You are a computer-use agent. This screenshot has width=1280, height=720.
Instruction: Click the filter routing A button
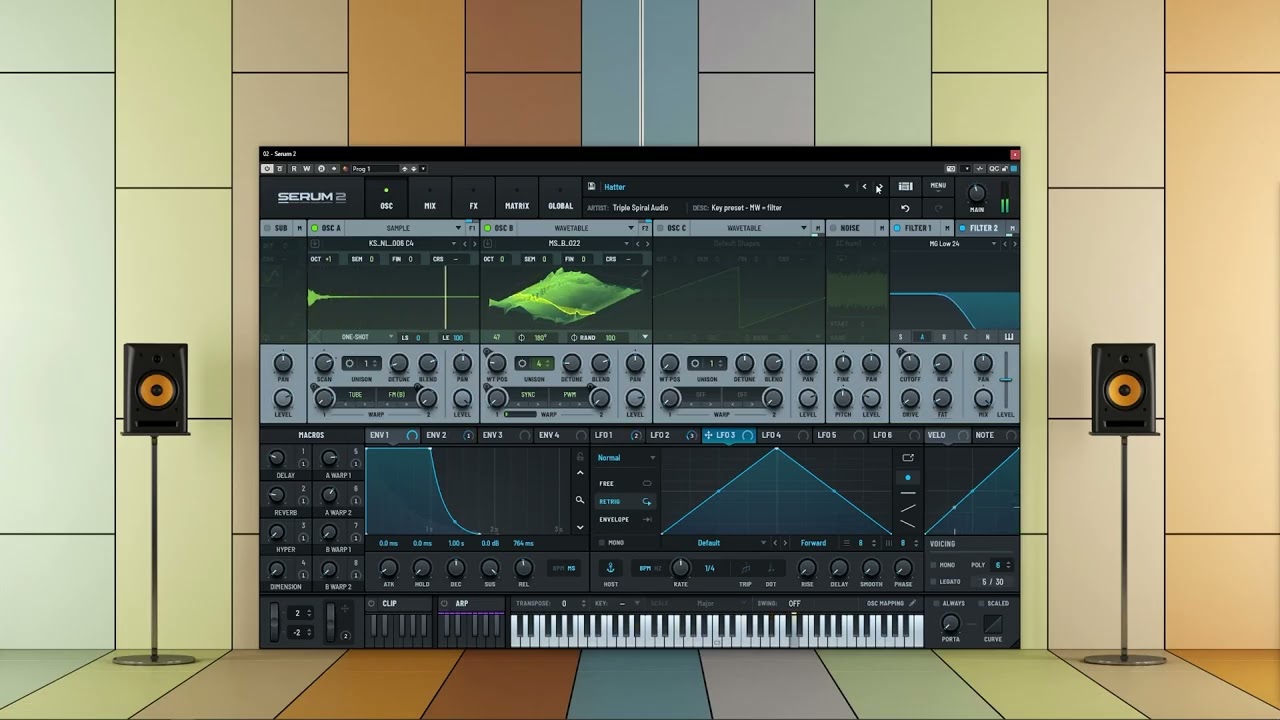[x=922, y=337]
